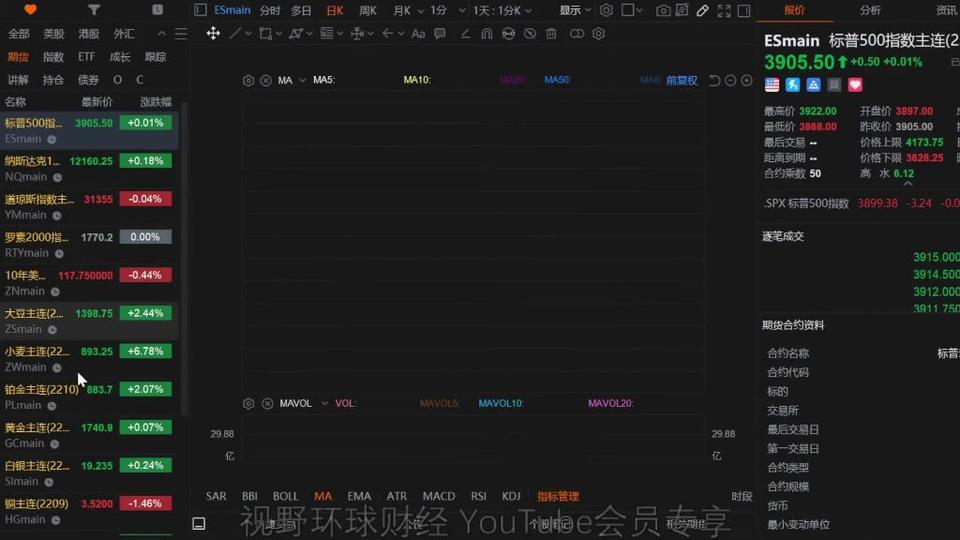Open chart settings gear in top bar
This screenshot has width=960, height=540.
pyautogui.click(x=606, y=10)
